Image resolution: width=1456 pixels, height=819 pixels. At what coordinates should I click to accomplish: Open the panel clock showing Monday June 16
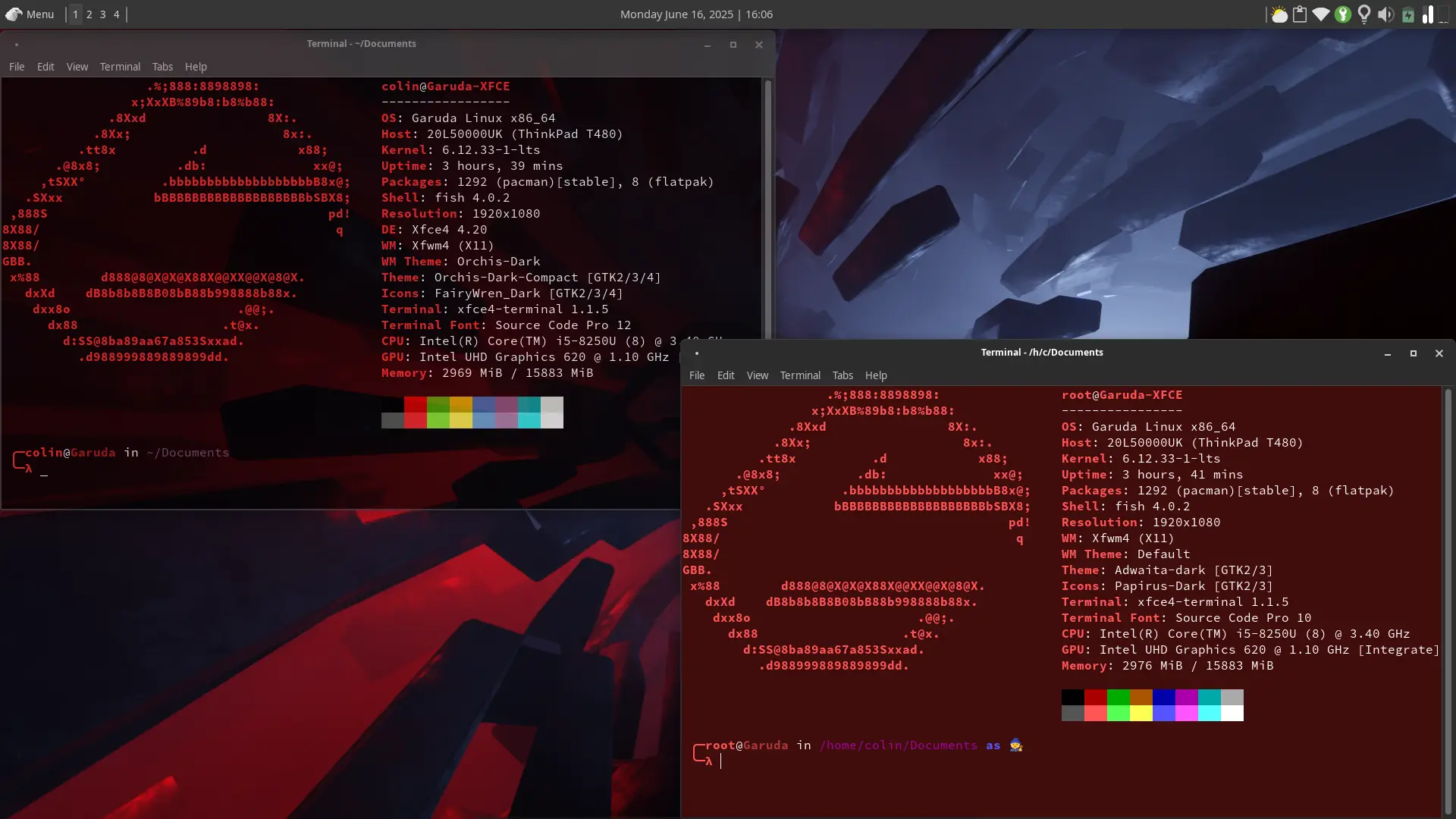tap(696, 14)
